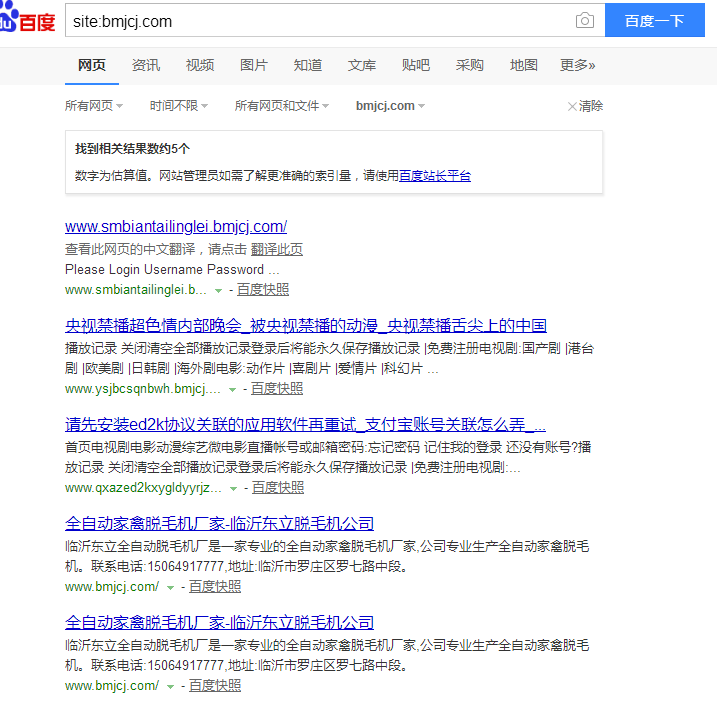Clear filters with the 清除 button

(x=585, y=106)
